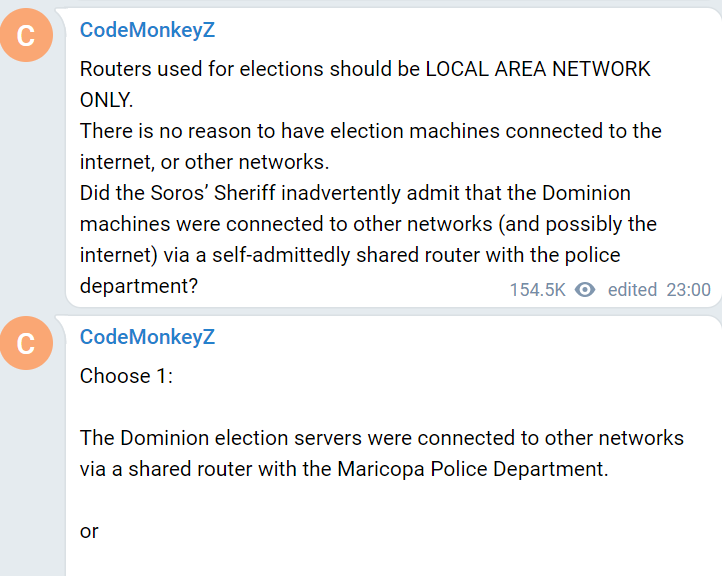Click the 23:00 timestamp
This screenshot has width=722, height=576.
click(688, 290)
